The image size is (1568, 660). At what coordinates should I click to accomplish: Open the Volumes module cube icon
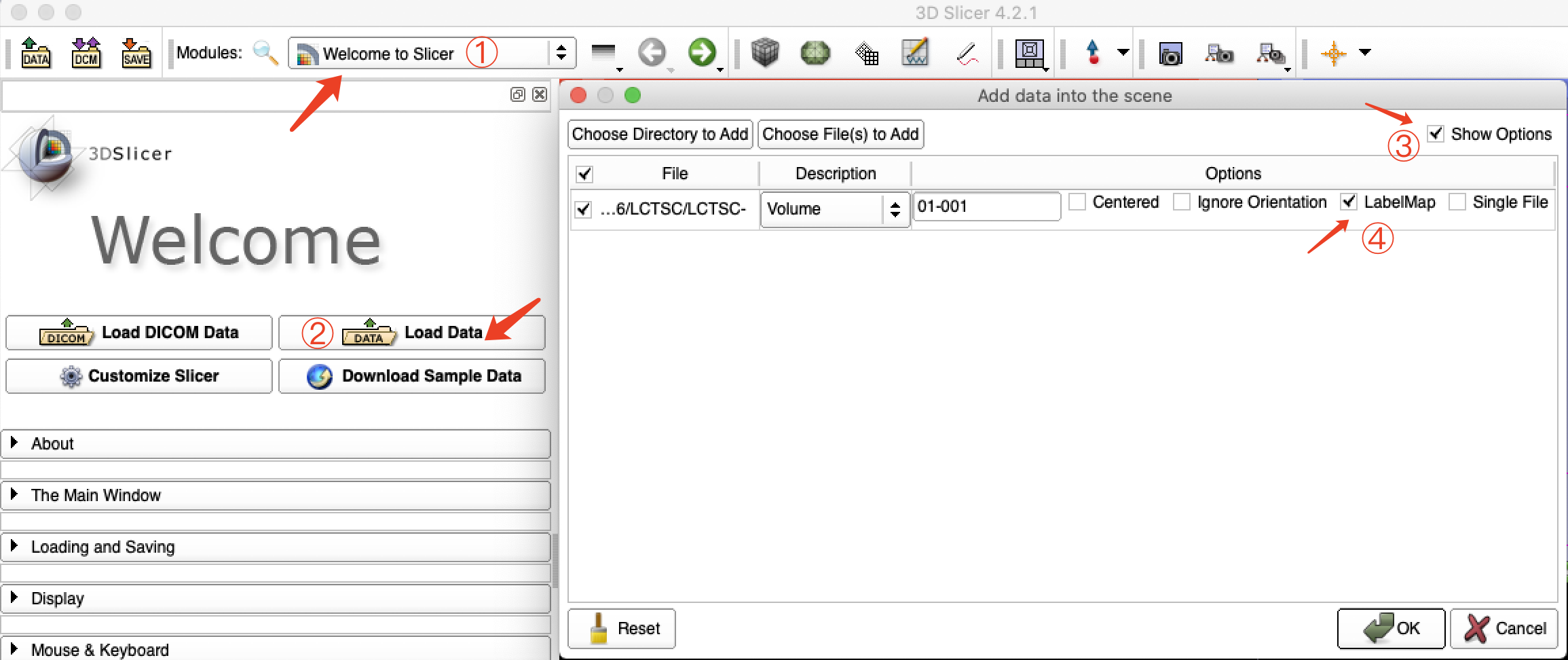pos(765,53)
